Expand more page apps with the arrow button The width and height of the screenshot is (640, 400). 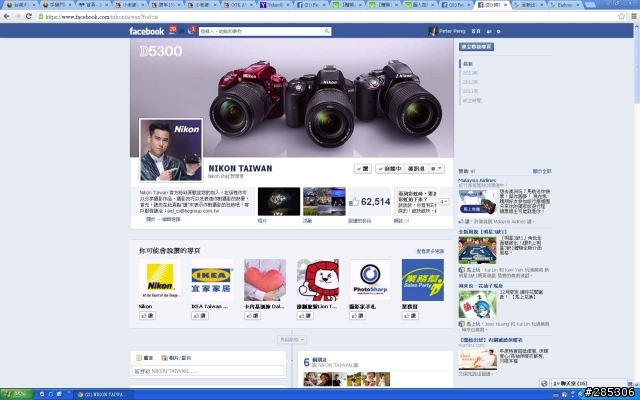444,201
